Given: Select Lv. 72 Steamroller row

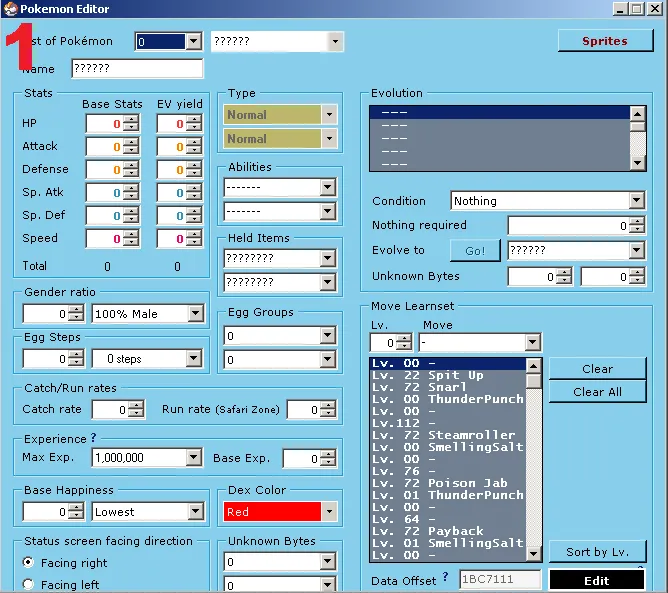Looking at the screenshot, I should (448, 435).
